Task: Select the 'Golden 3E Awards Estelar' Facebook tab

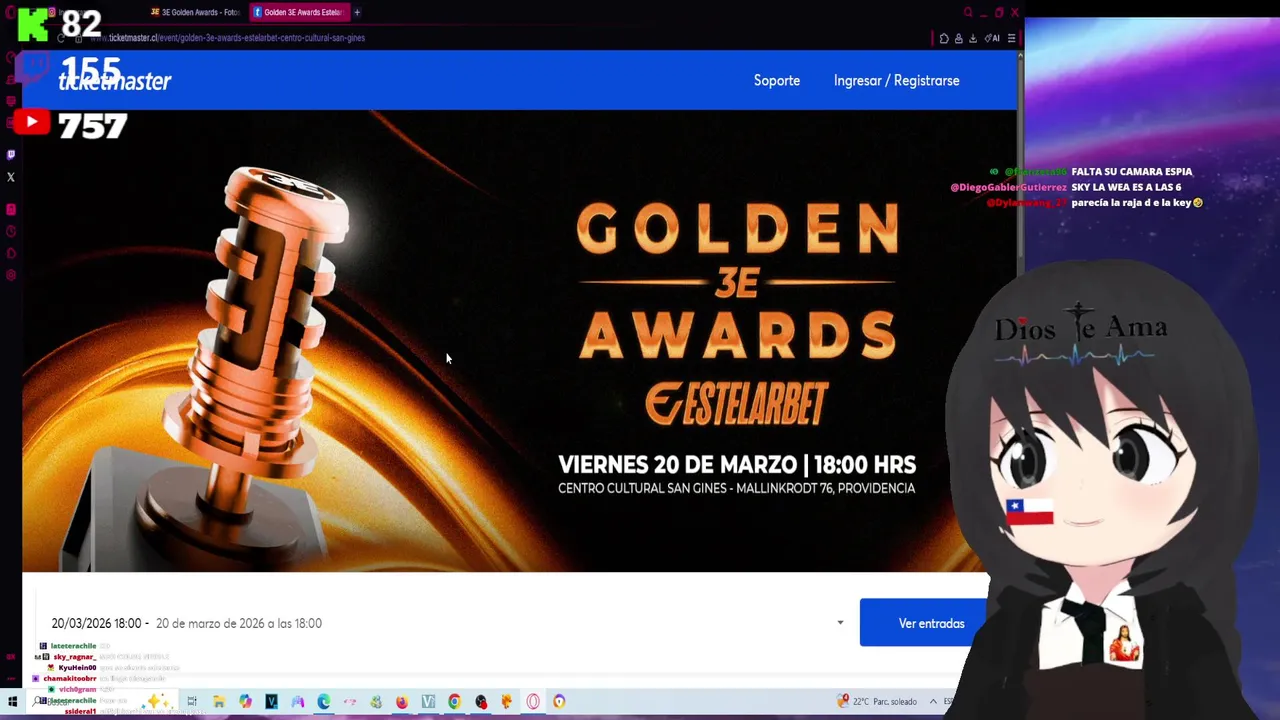Action: [298, 12]
